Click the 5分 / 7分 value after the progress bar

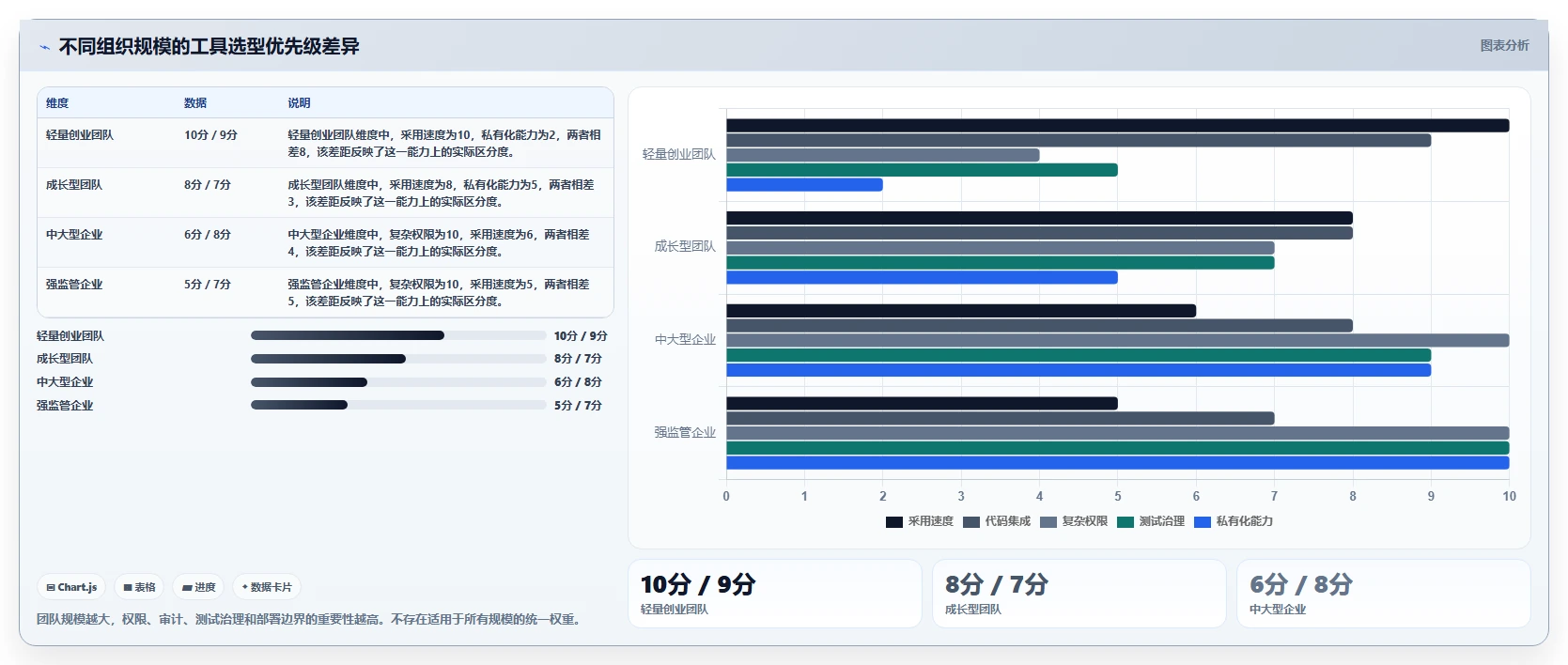tap(578, 406)
